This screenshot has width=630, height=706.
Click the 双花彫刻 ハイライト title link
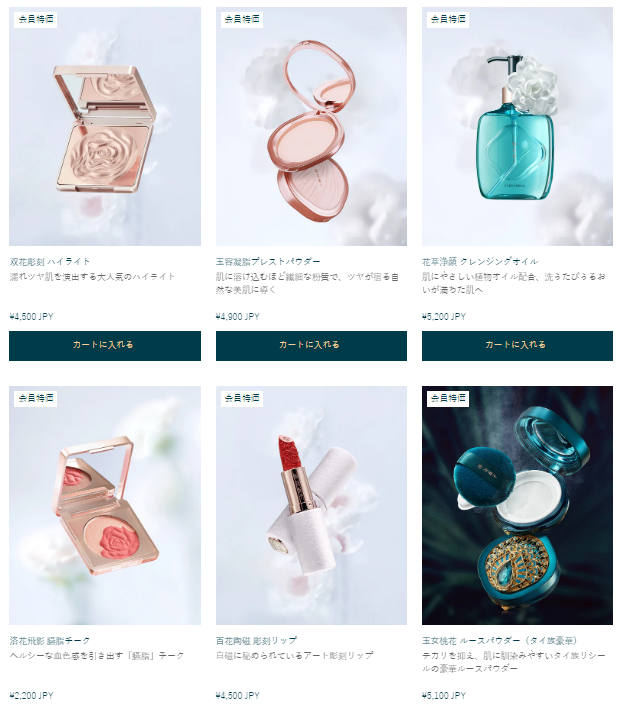50,262
